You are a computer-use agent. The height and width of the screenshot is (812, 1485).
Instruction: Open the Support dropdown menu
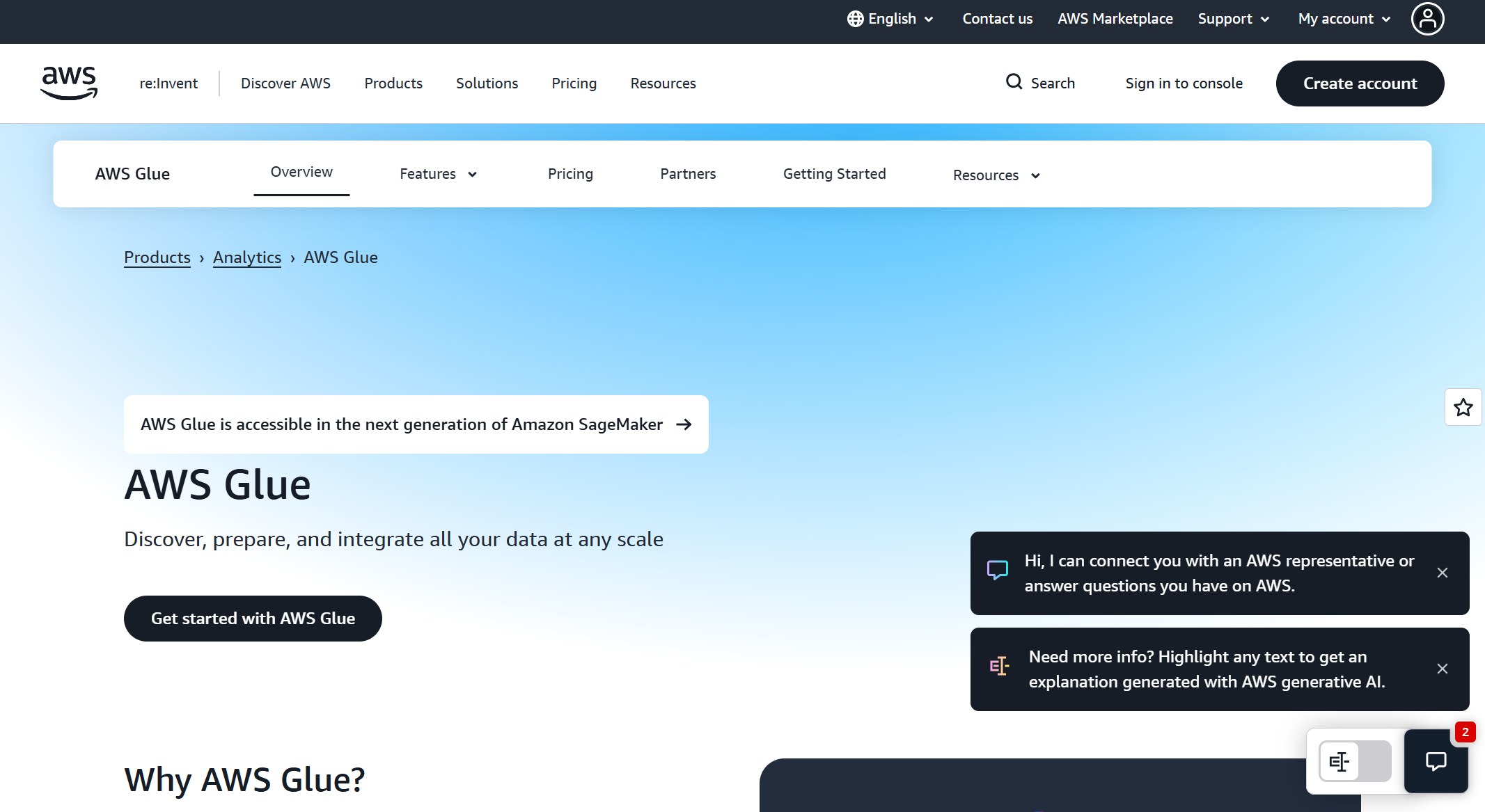1233,19
